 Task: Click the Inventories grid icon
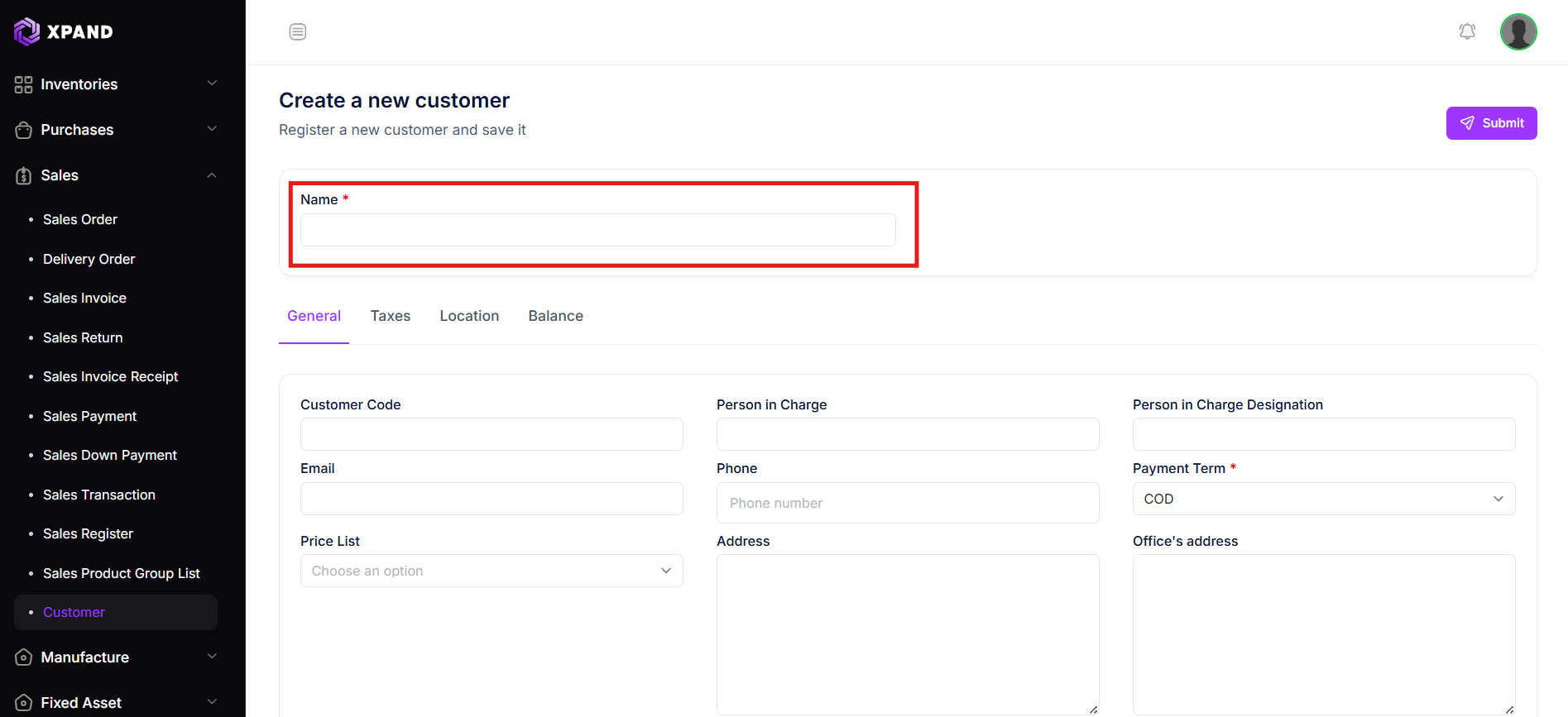(23, 84)
